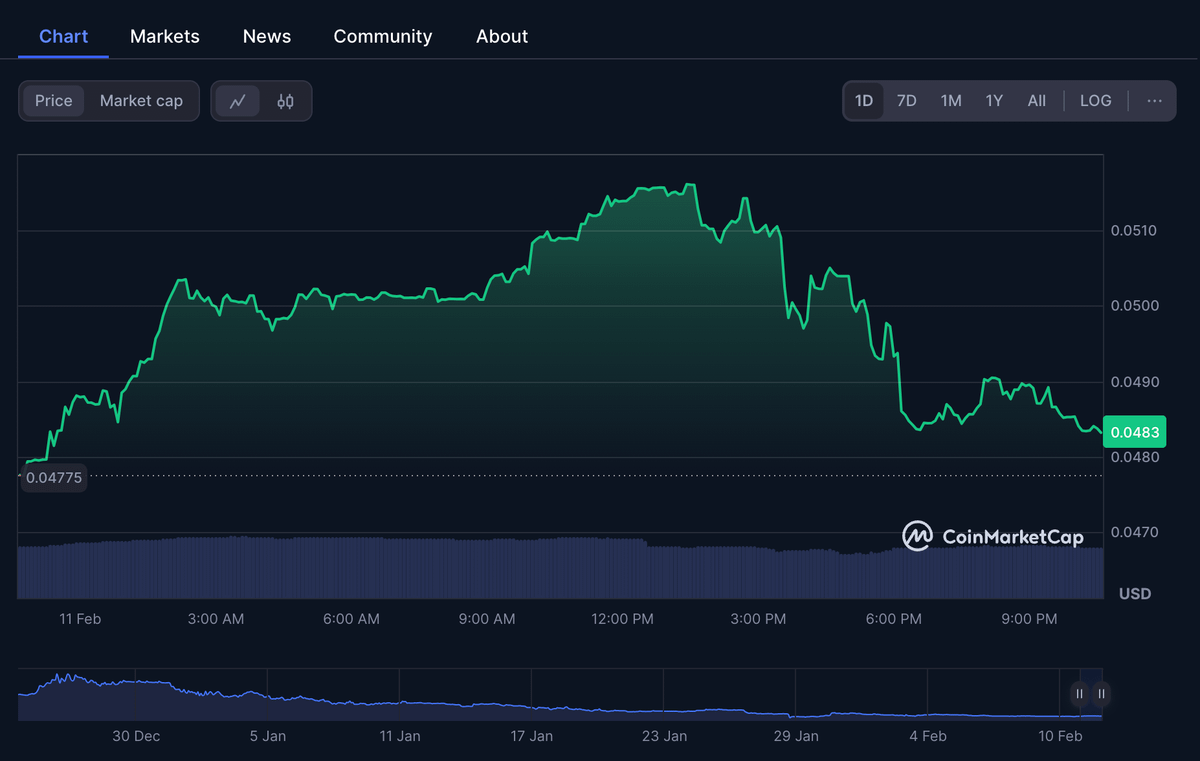Click right pause-style range handle

click(1101, 693)
